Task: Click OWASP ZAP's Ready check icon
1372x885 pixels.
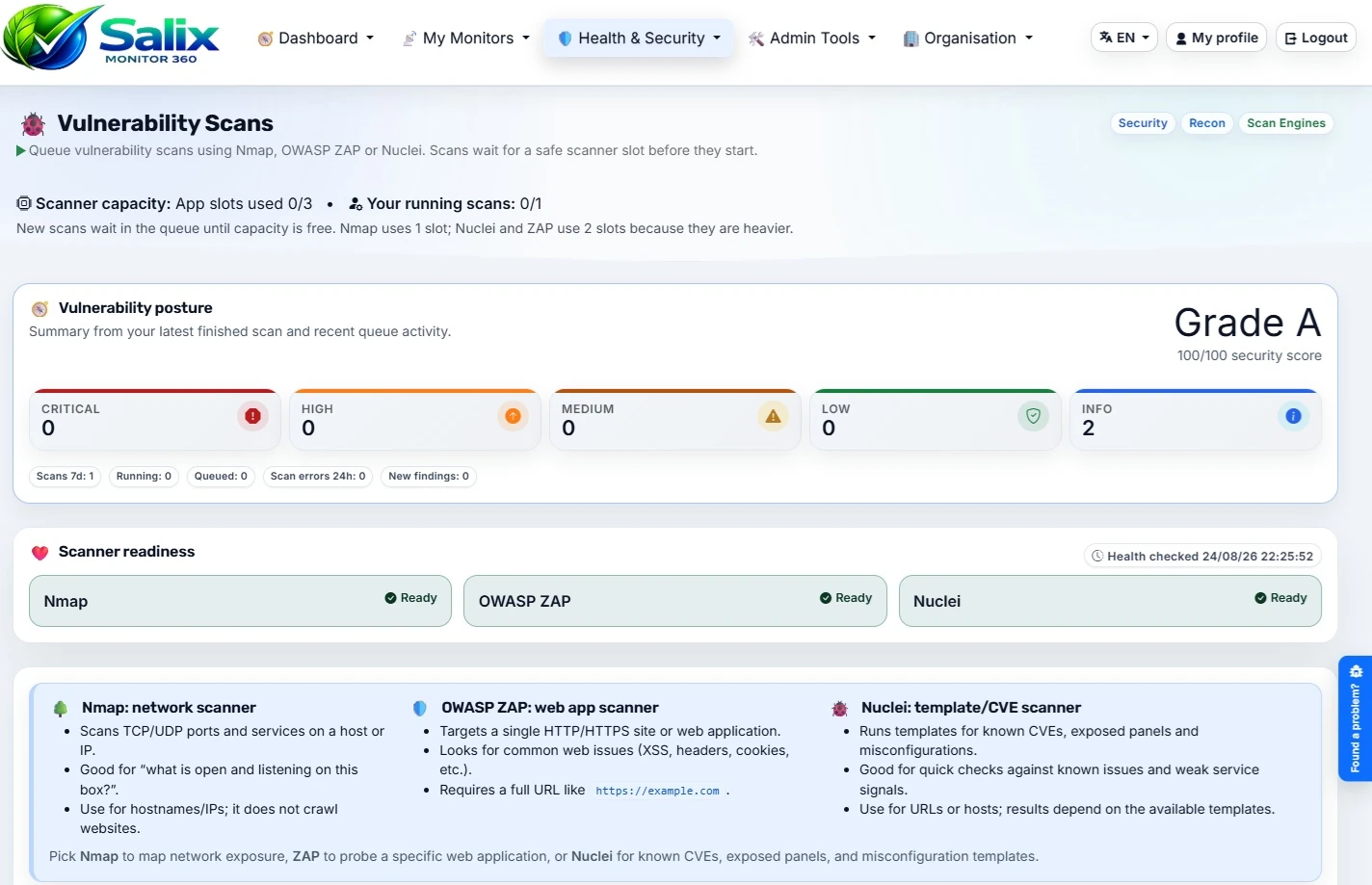Action: pos(826,598)
